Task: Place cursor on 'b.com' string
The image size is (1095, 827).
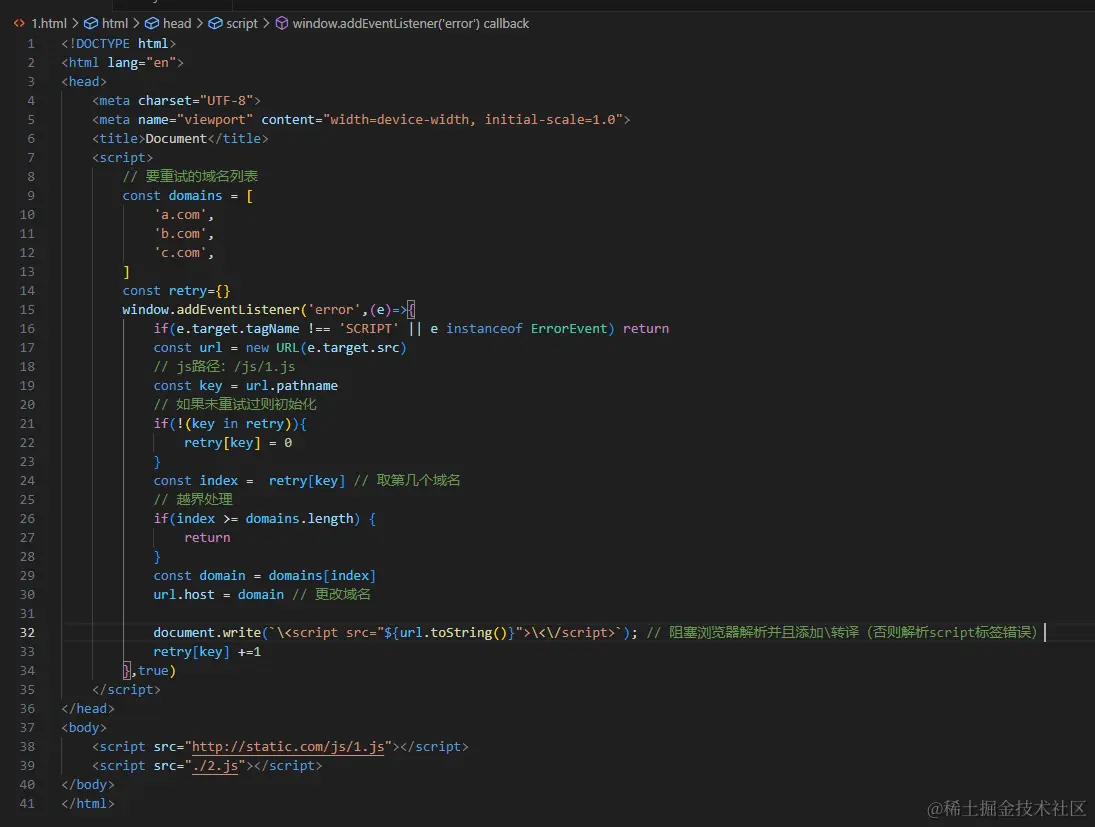Action: point(180,234)
